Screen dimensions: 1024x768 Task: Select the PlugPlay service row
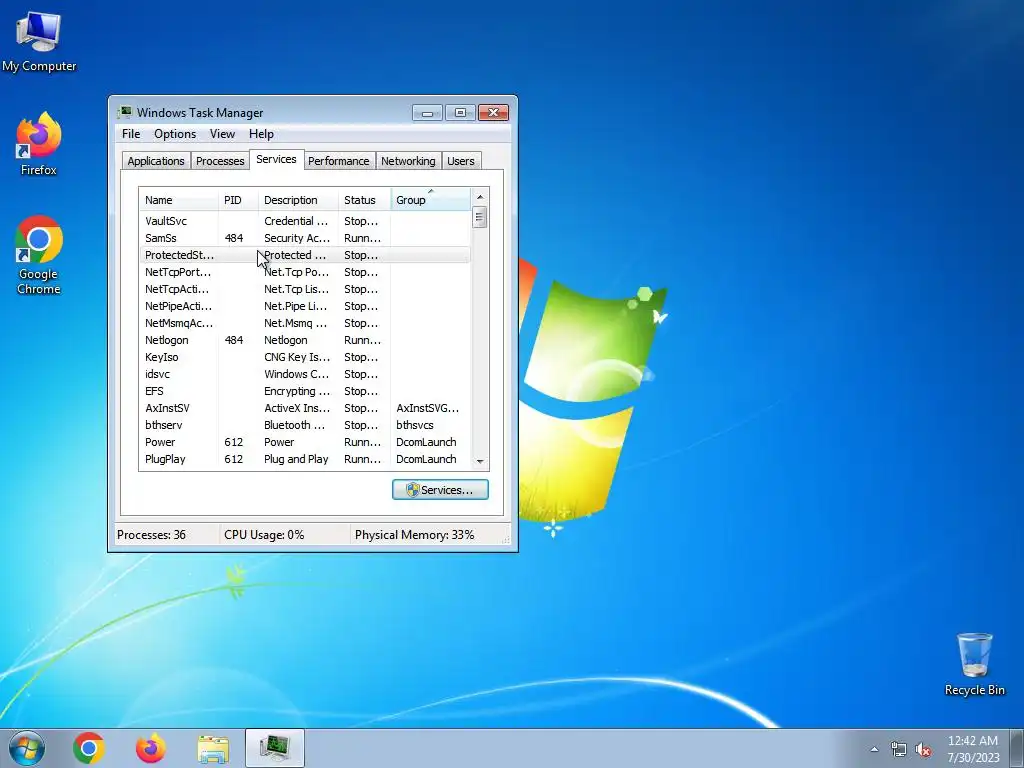pos(304,459)
